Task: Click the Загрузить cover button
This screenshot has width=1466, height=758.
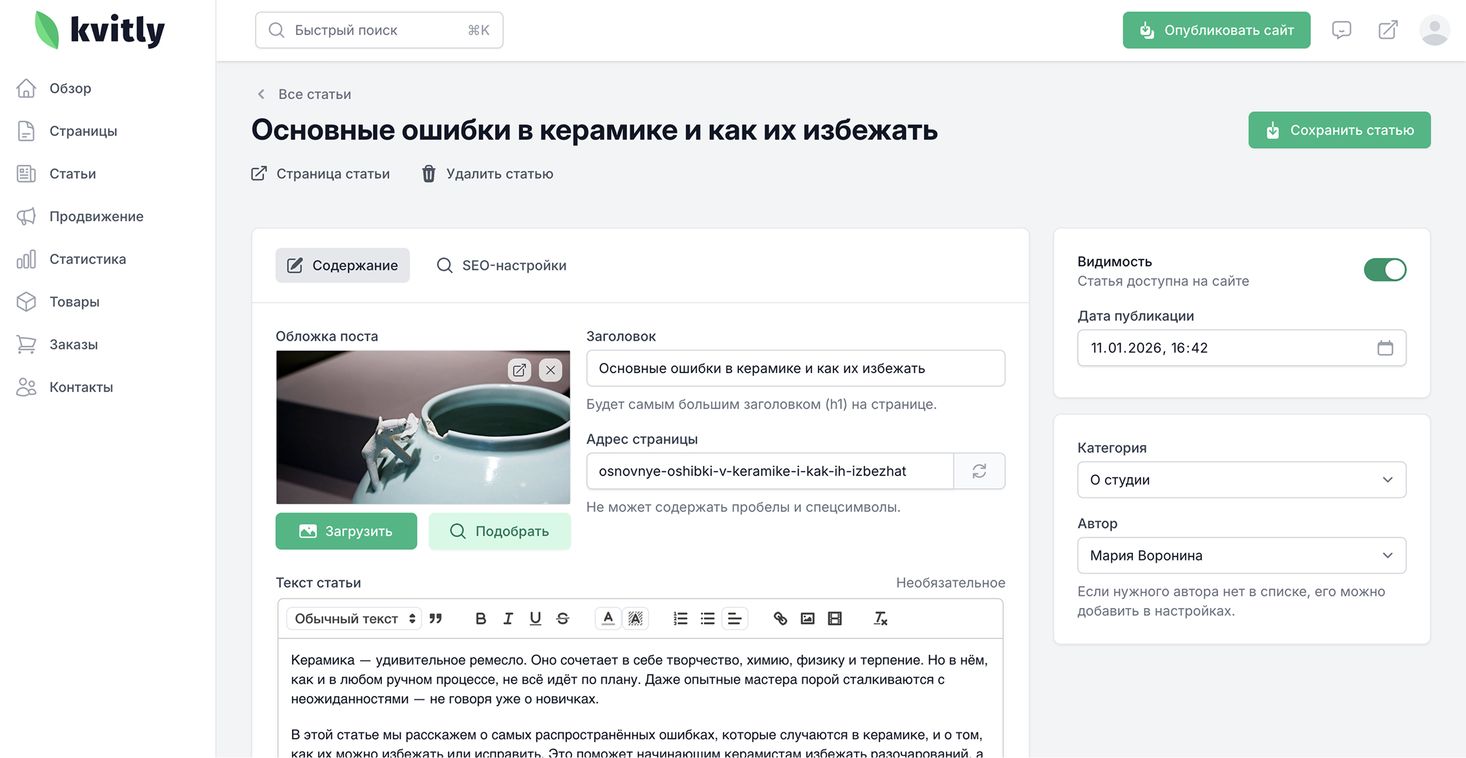Action: [x=346, y=531]
